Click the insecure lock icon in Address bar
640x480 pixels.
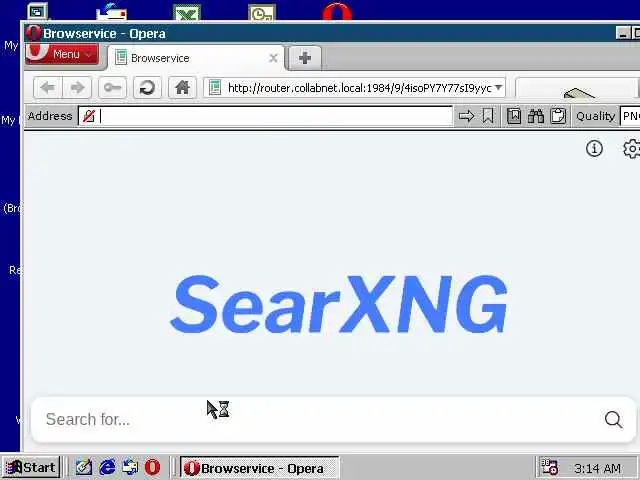pos(89,116)
